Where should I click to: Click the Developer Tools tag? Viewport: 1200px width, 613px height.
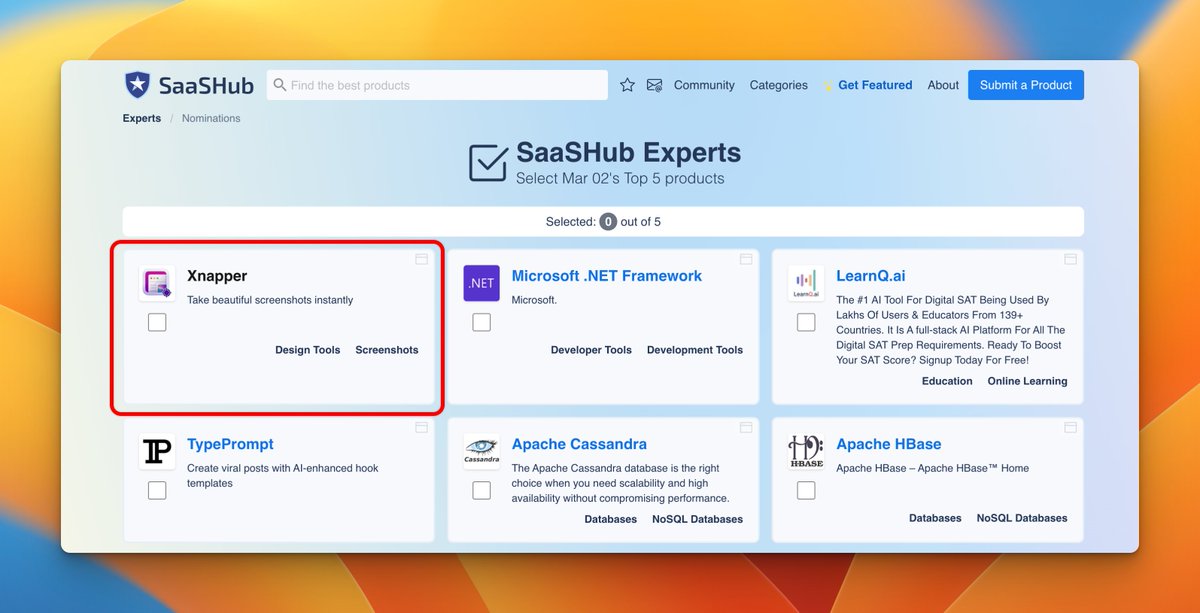point(591,350)
